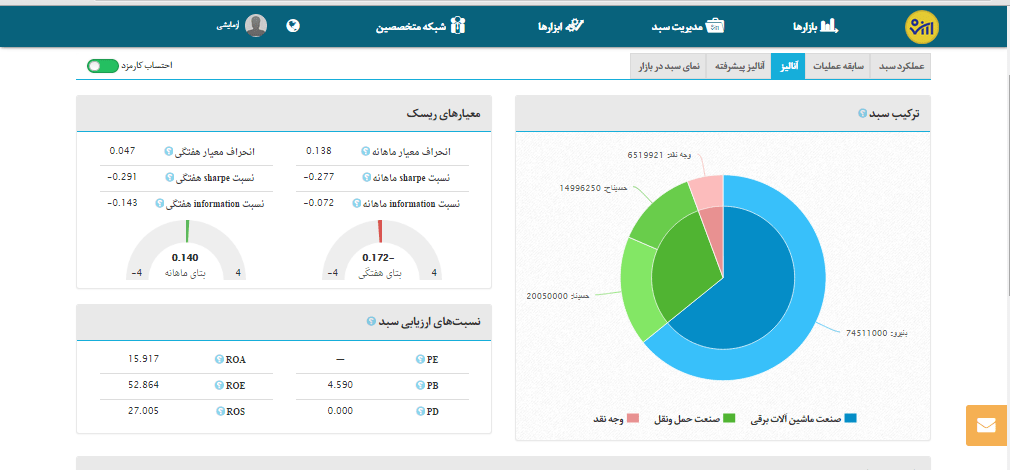The height and width of the screenshot is (470, 1010).
Task: Switch to the نمای سبد در بازار tab
Action: (669, 66)
